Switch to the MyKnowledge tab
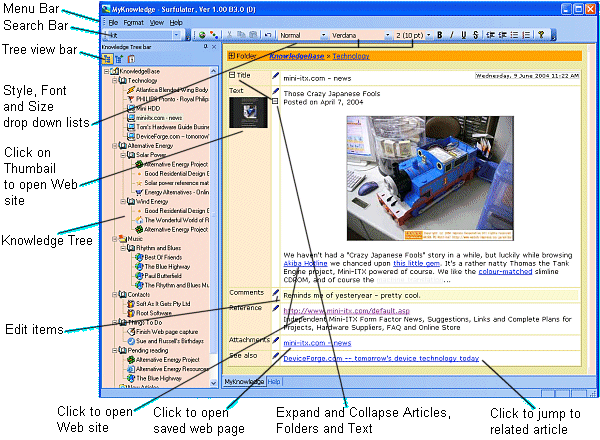 coord(244,382)
